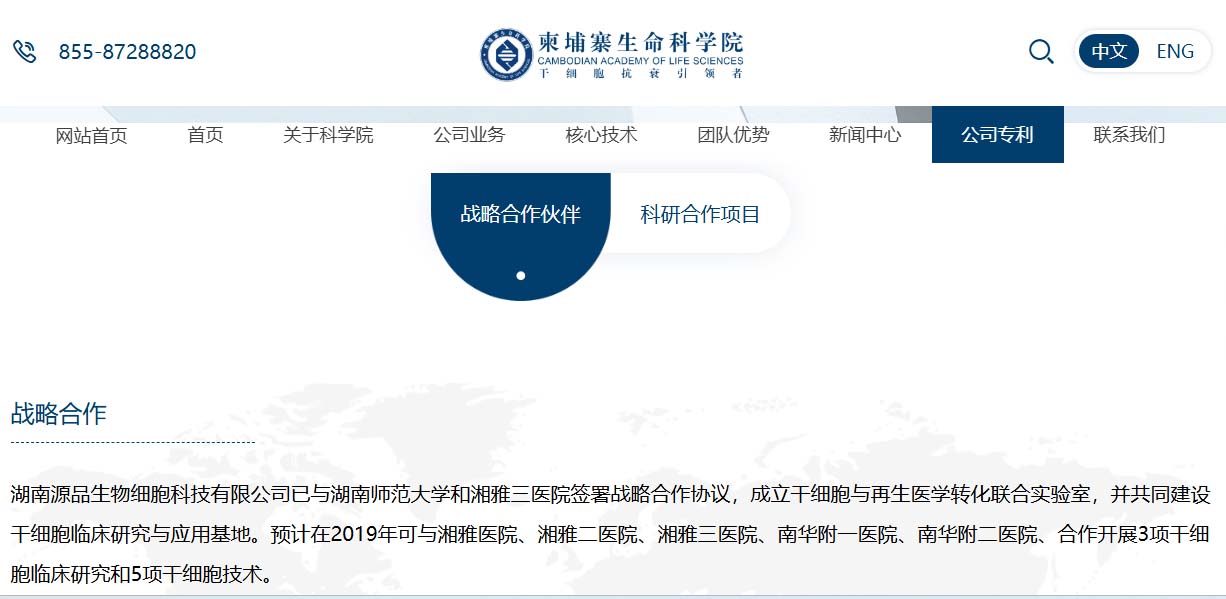Screen dimensions: 1226x599
Task: Select the 战略合作伙伴 tab
Action: [x=520, y=214]
